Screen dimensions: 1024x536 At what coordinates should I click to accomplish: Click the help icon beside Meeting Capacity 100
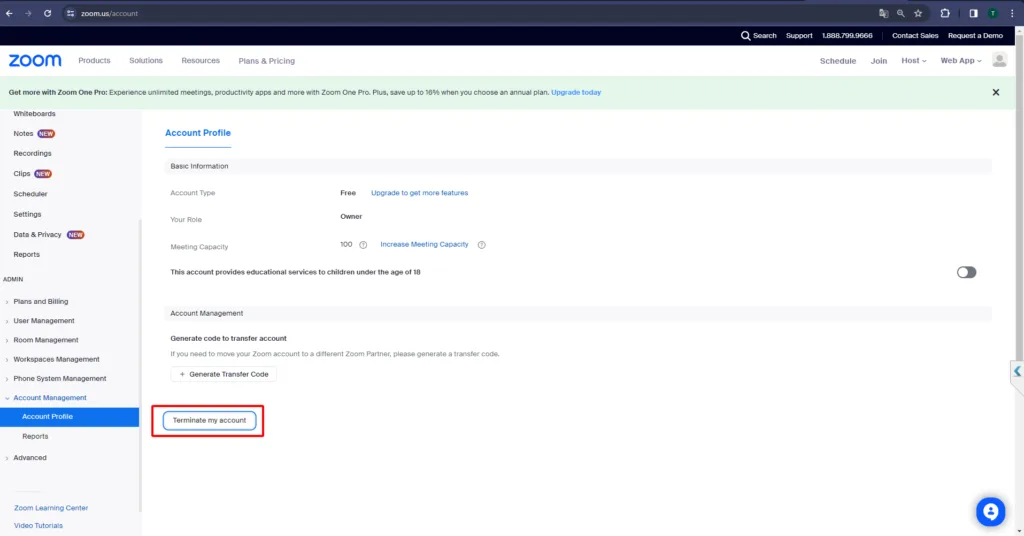pos(363,245)
